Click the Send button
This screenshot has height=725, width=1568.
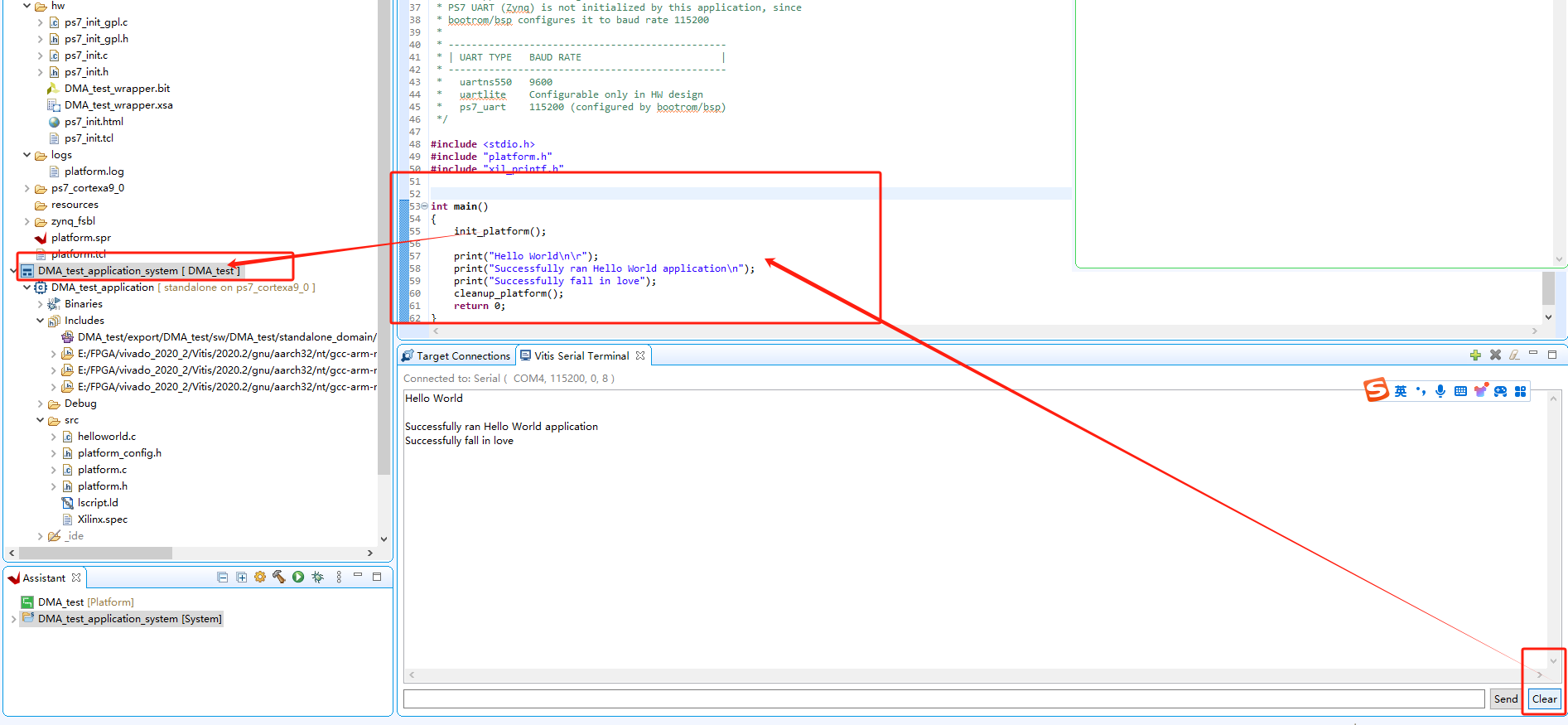(x=1506, y=698)
